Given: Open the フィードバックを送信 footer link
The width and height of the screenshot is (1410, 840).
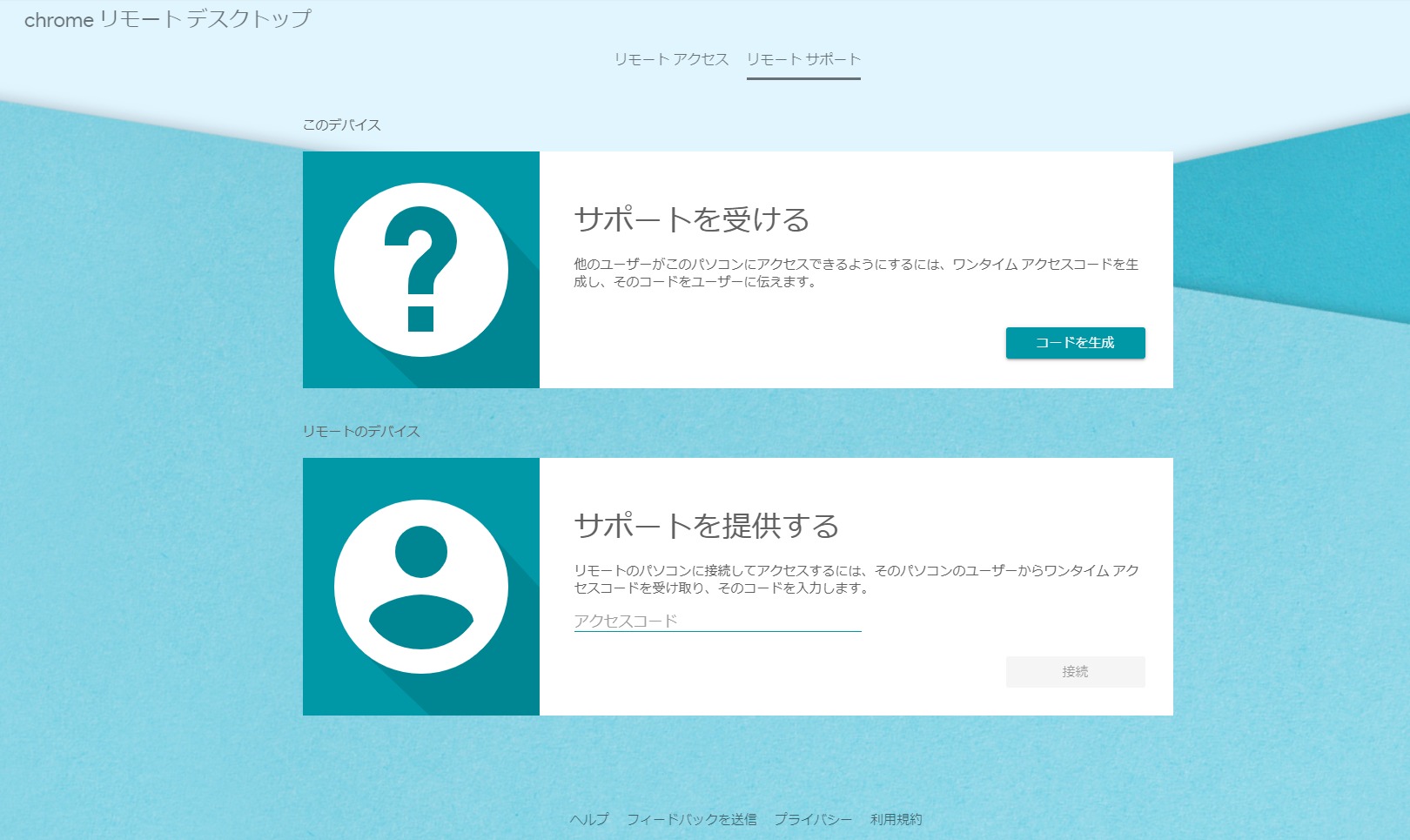Looking at the screenshot, I should pos(692,819).
